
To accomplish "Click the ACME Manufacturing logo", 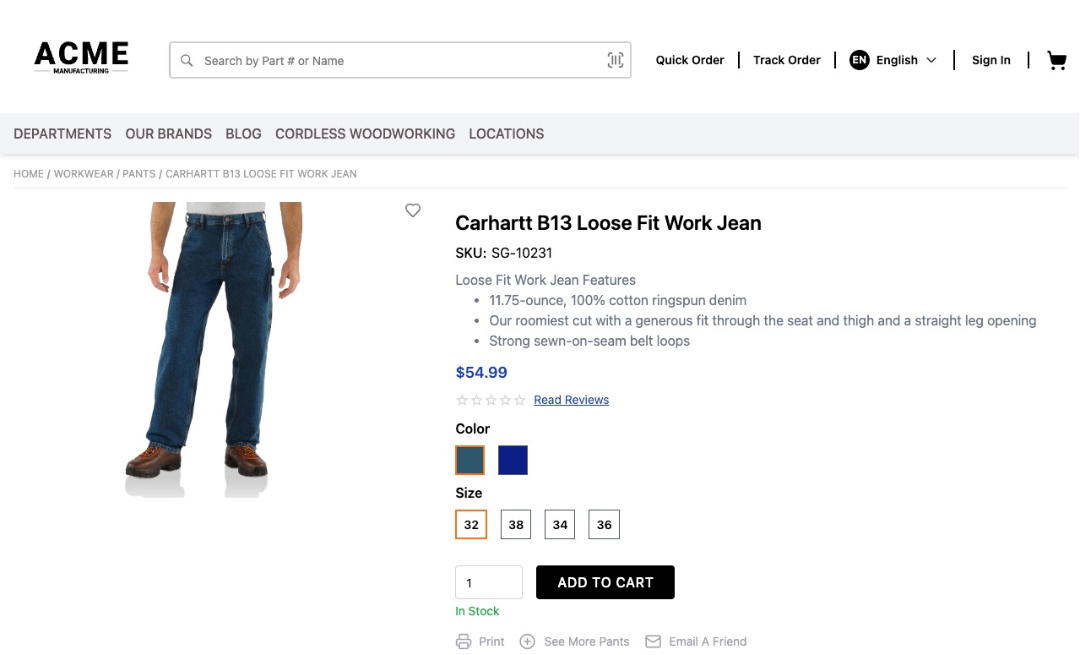I will click(81, 58).
